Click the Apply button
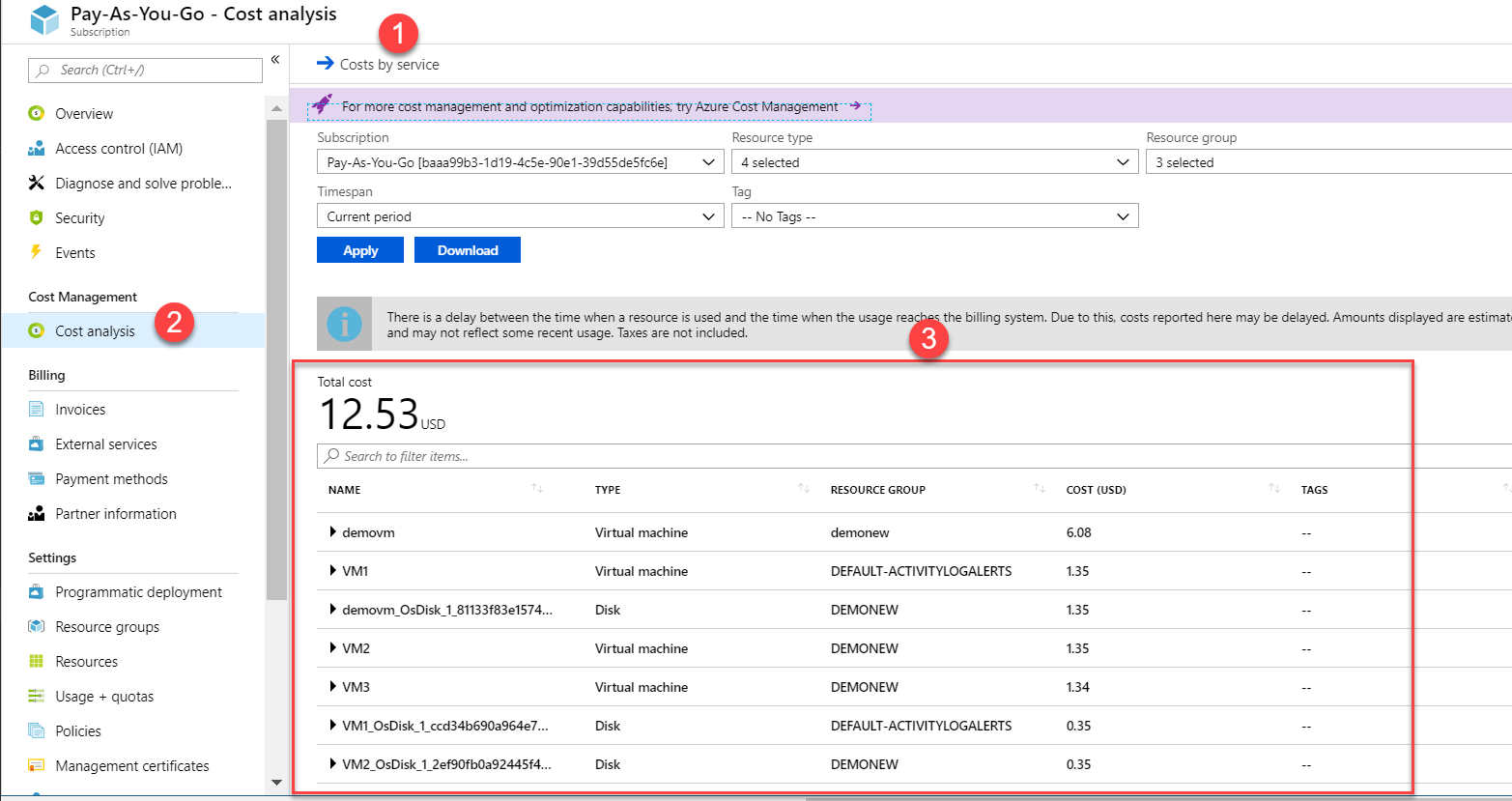Viewport: 1512px width, 801px height. (360, 250)
